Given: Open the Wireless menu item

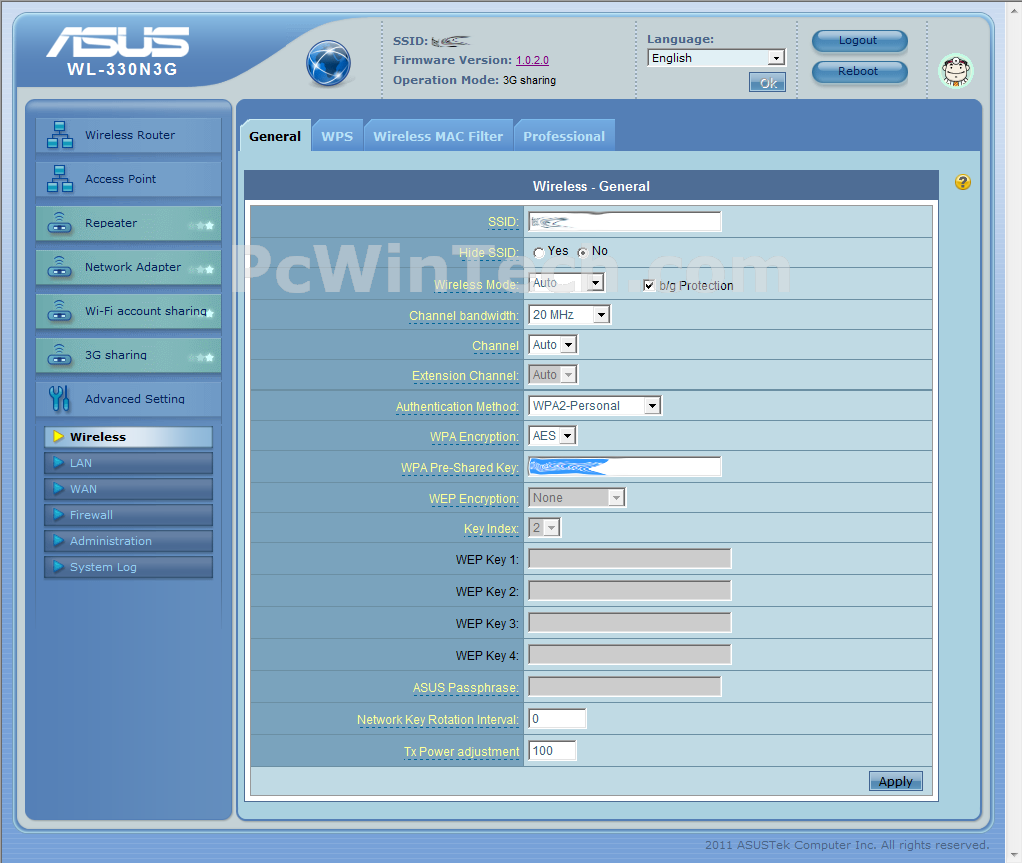Looking at the screenshot, I should 128,437.
